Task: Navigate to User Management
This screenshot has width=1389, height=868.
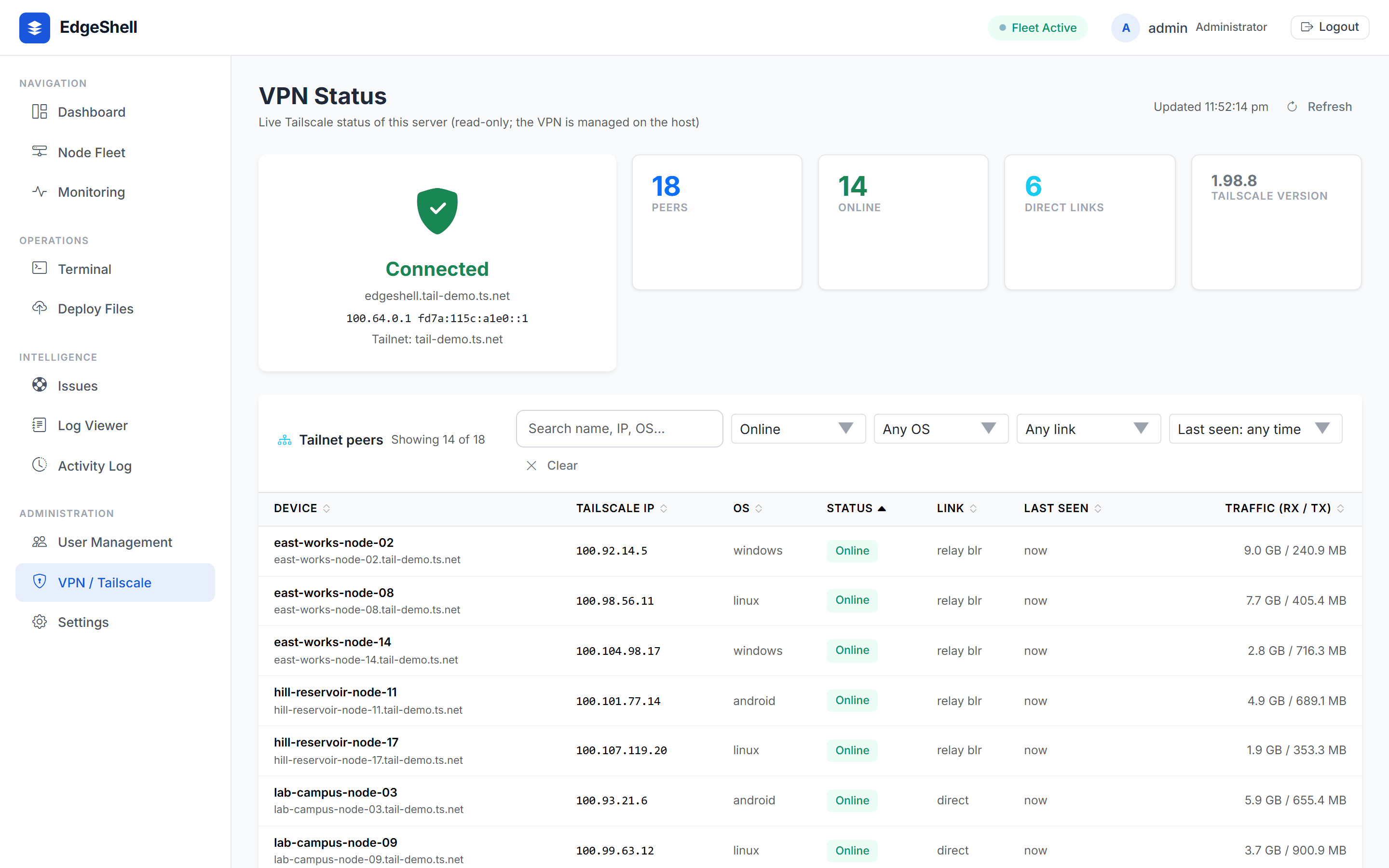Action: pyautogui.click(x=115, y=542)
